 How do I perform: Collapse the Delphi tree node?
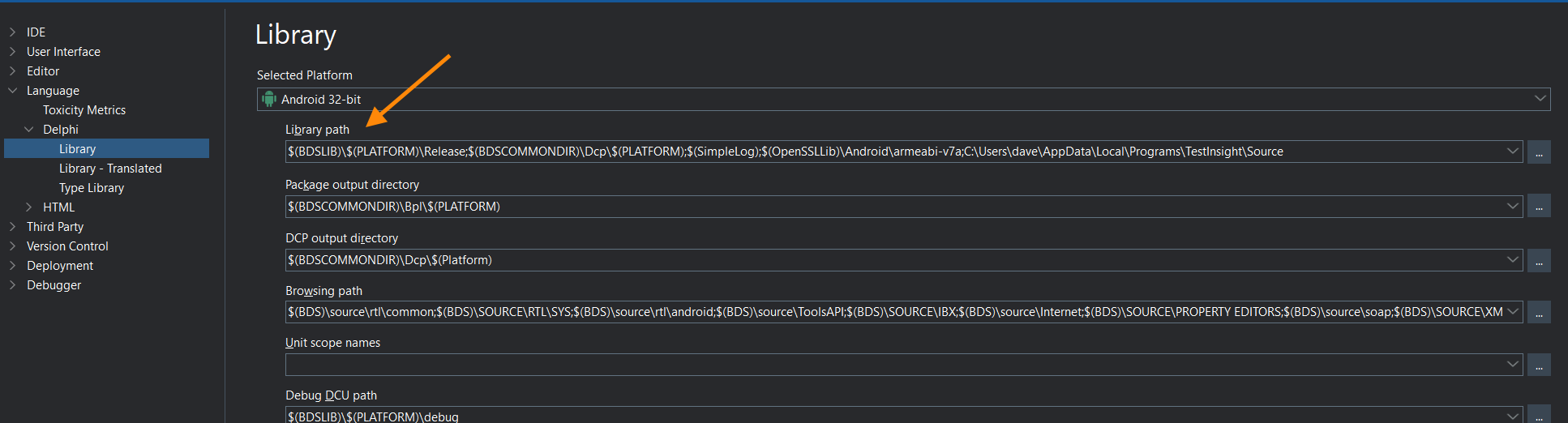pyautogui.click(x=29, y=130)
